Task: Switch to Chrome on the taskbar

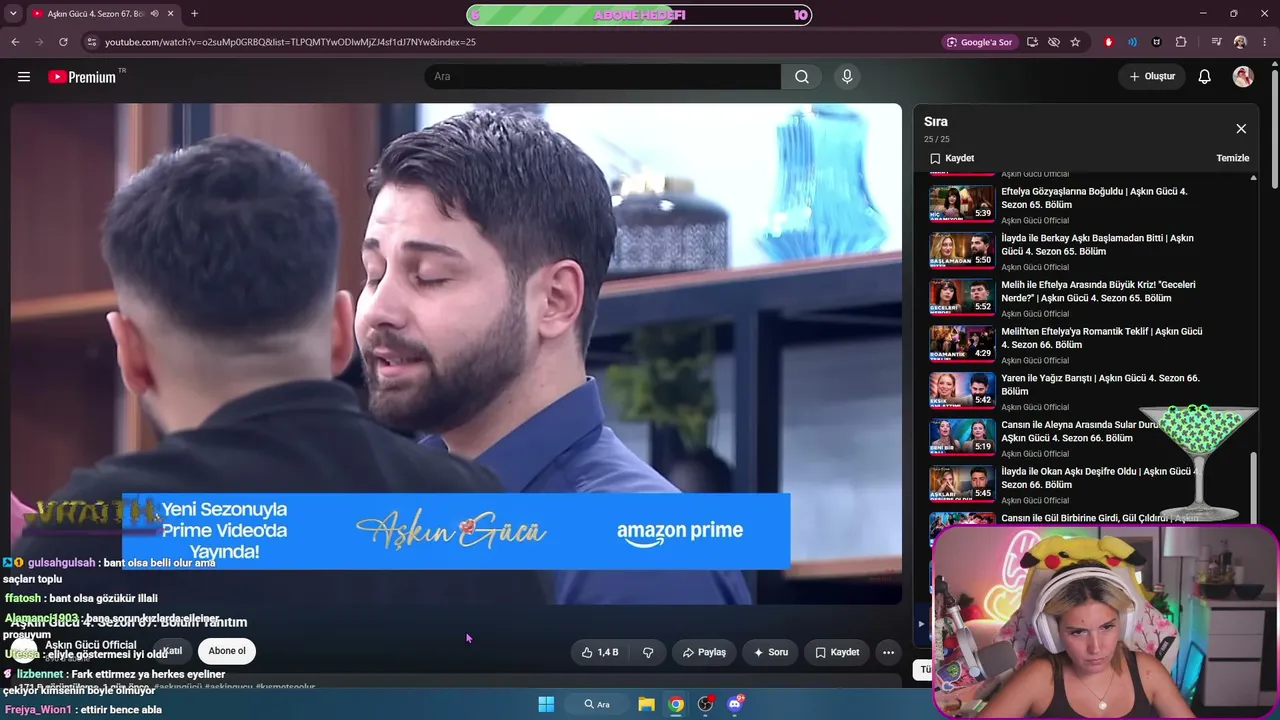Action: click(x=676, y=704)
